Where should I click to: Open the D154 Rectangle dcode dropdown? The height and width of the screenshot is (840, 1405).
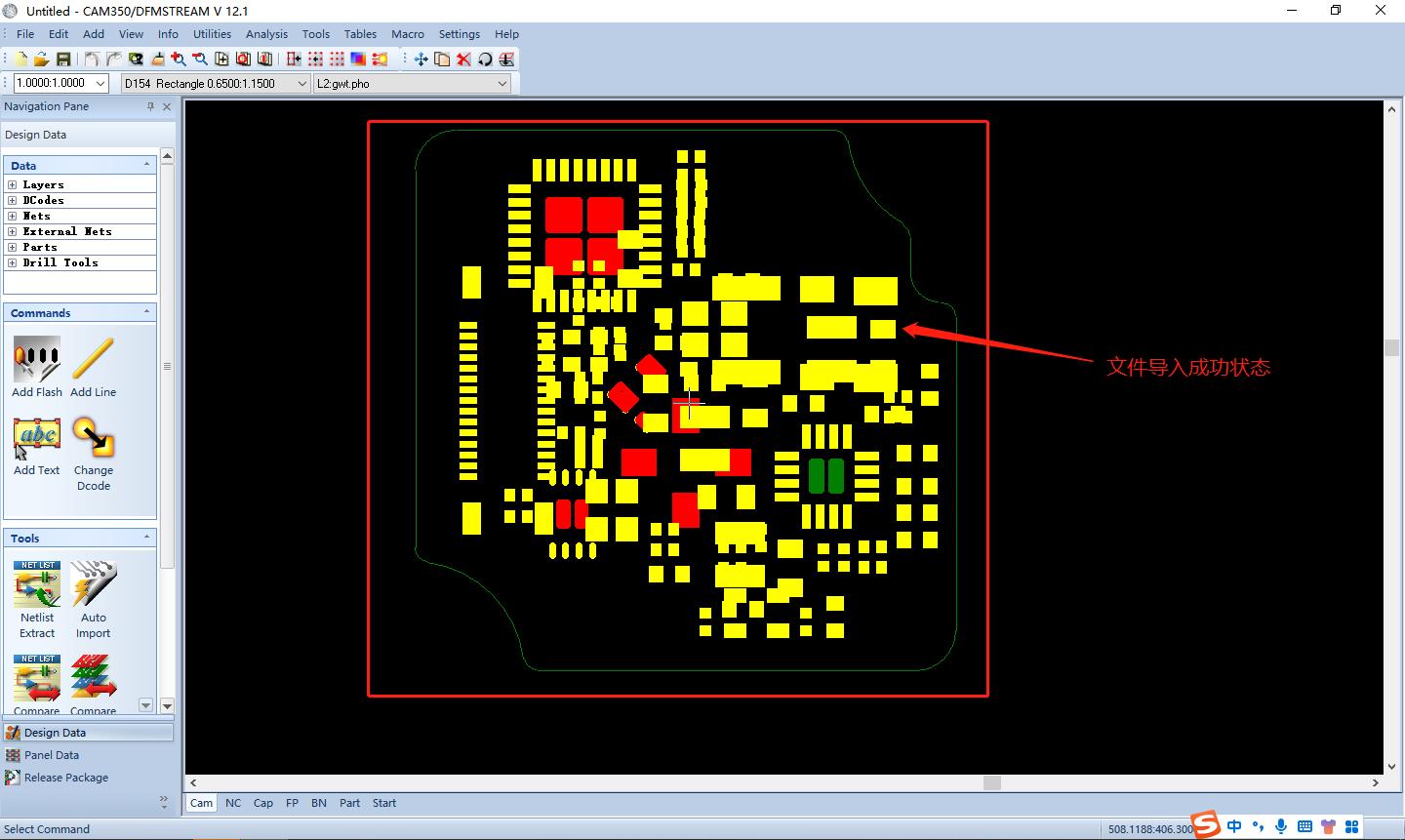(x=301, y=84)
